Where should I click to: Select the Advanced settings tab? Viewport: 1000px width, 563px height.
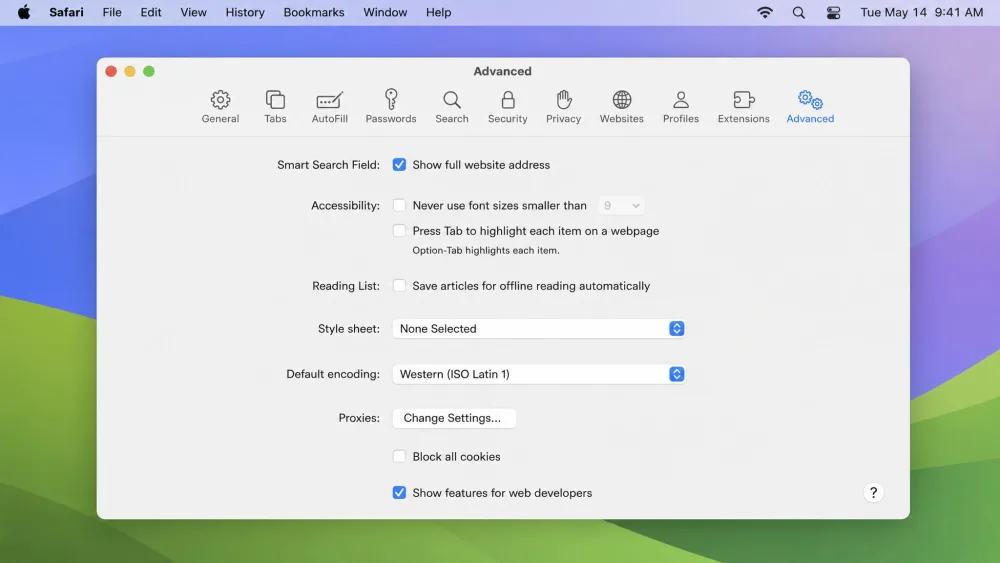point(810,106)
